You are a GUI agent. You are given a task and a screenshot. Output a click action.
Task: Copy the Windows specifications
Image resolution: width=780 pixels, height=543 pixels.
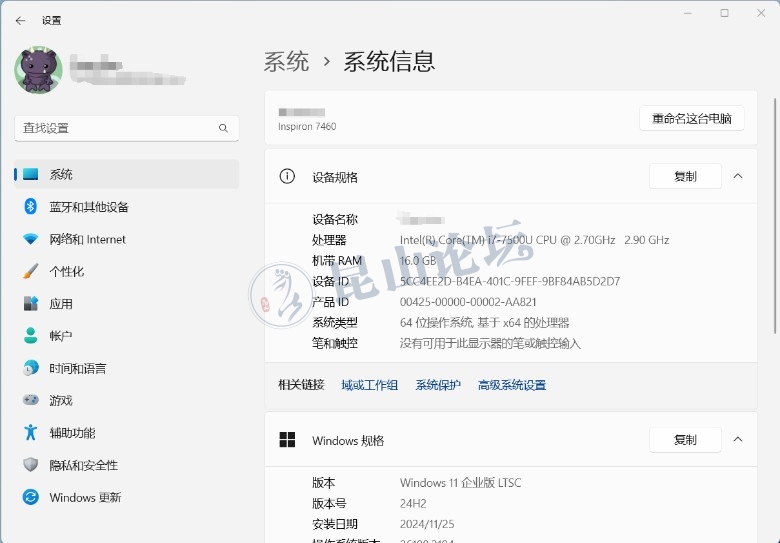point(685,440)
